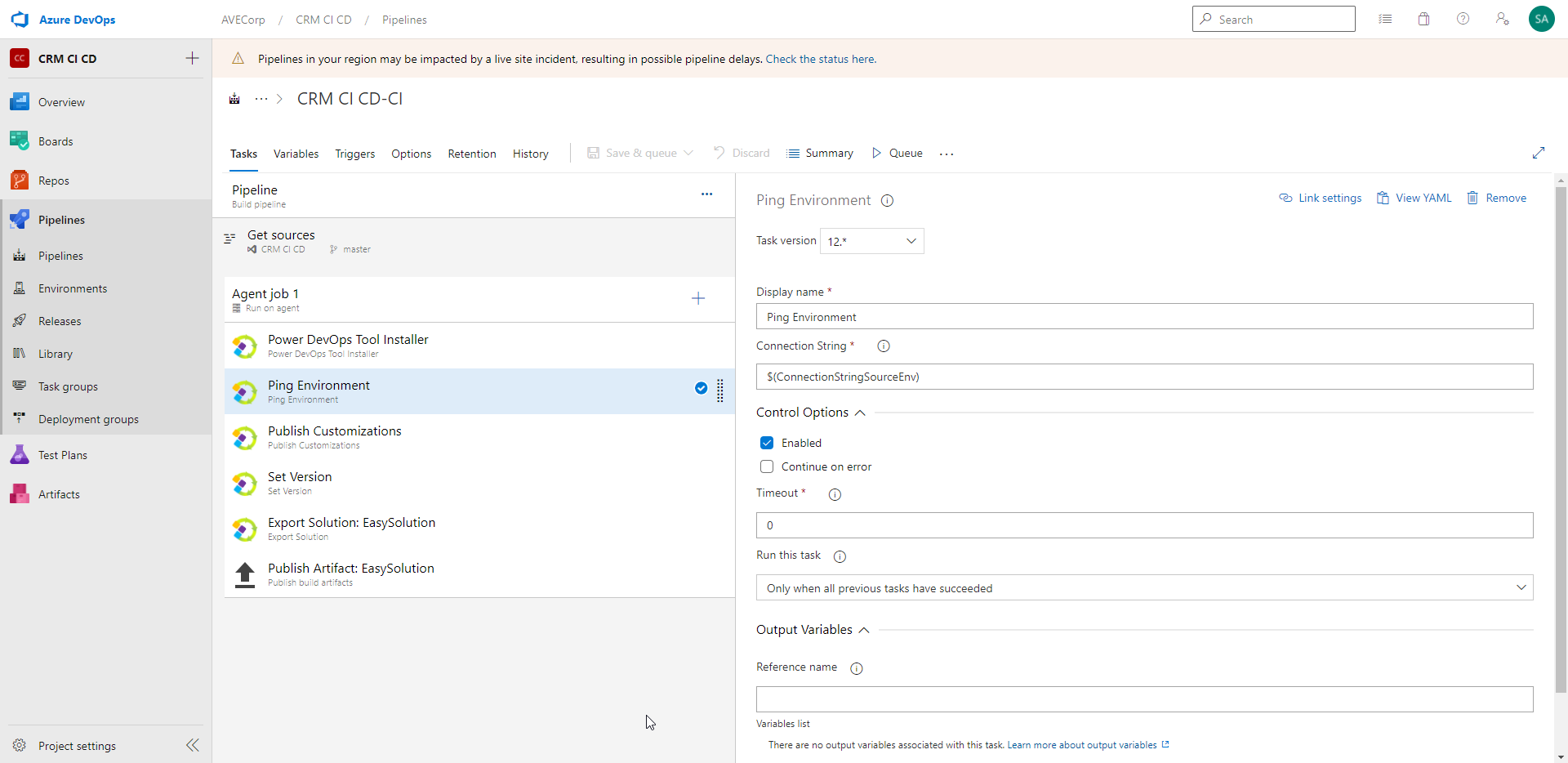The width and height of the screenshot is (1568, 763).
Task: Click the pipeline icon in the breadcrumb
Action: coord(234,99)
